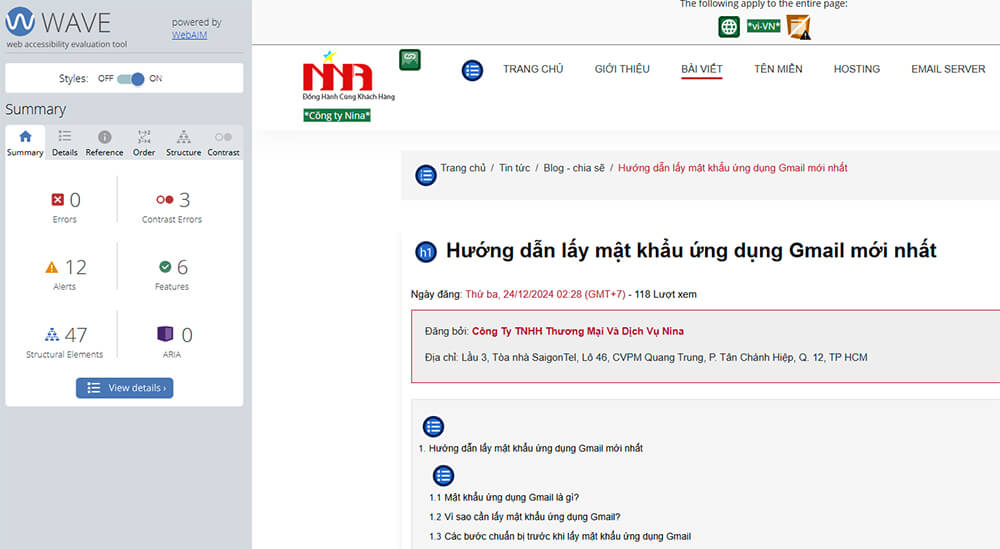
Task: Switch to the Order tab
Action: [144, 143]
